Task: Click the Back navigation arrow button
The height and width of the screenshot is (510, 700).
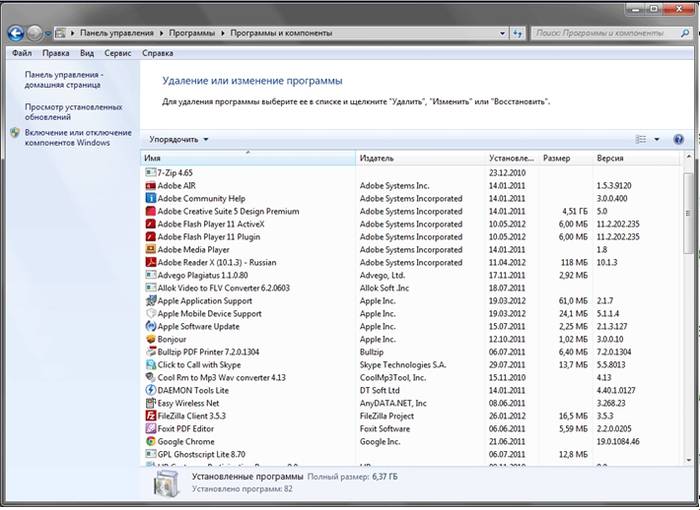Action: (x=16, y=33)
